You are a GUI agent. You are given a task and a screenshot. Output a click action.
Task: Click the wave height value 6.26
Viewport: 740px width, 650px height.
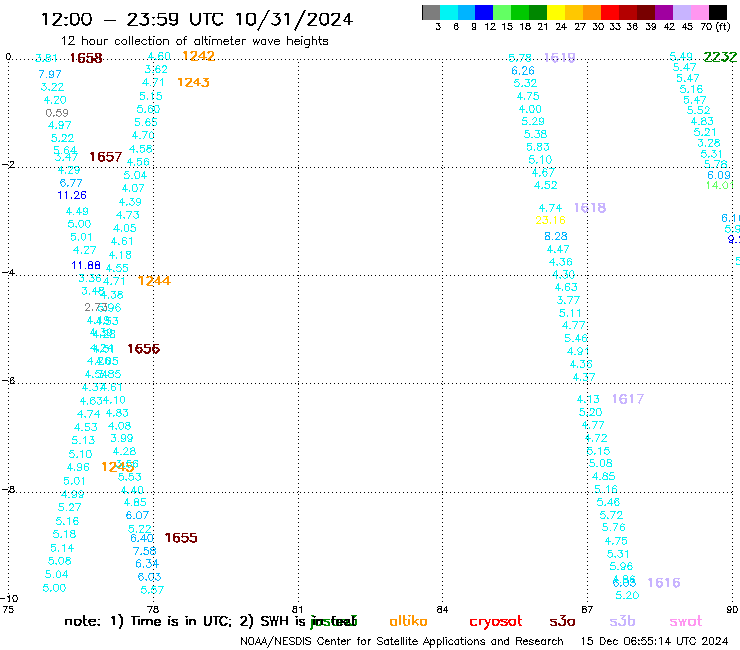[x=523, y=71]
